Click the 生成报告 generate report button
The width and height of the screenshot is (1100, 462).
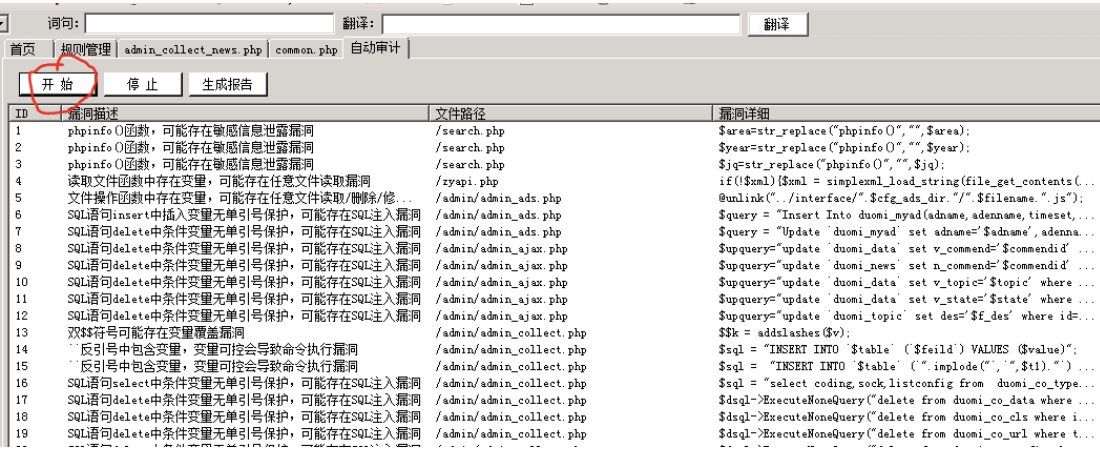(227, 85)
